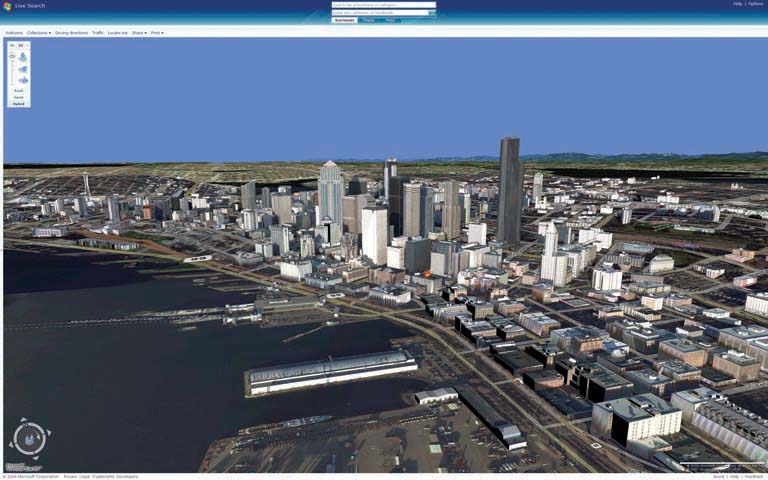Click the Virtual Earth logo

23,467
